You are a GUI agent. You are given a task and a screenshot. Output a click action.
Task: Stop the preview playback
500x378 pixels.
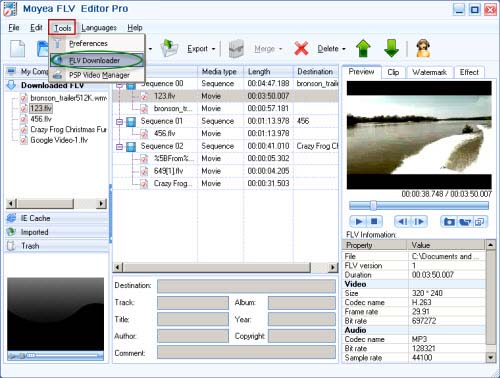pos(374,221)
